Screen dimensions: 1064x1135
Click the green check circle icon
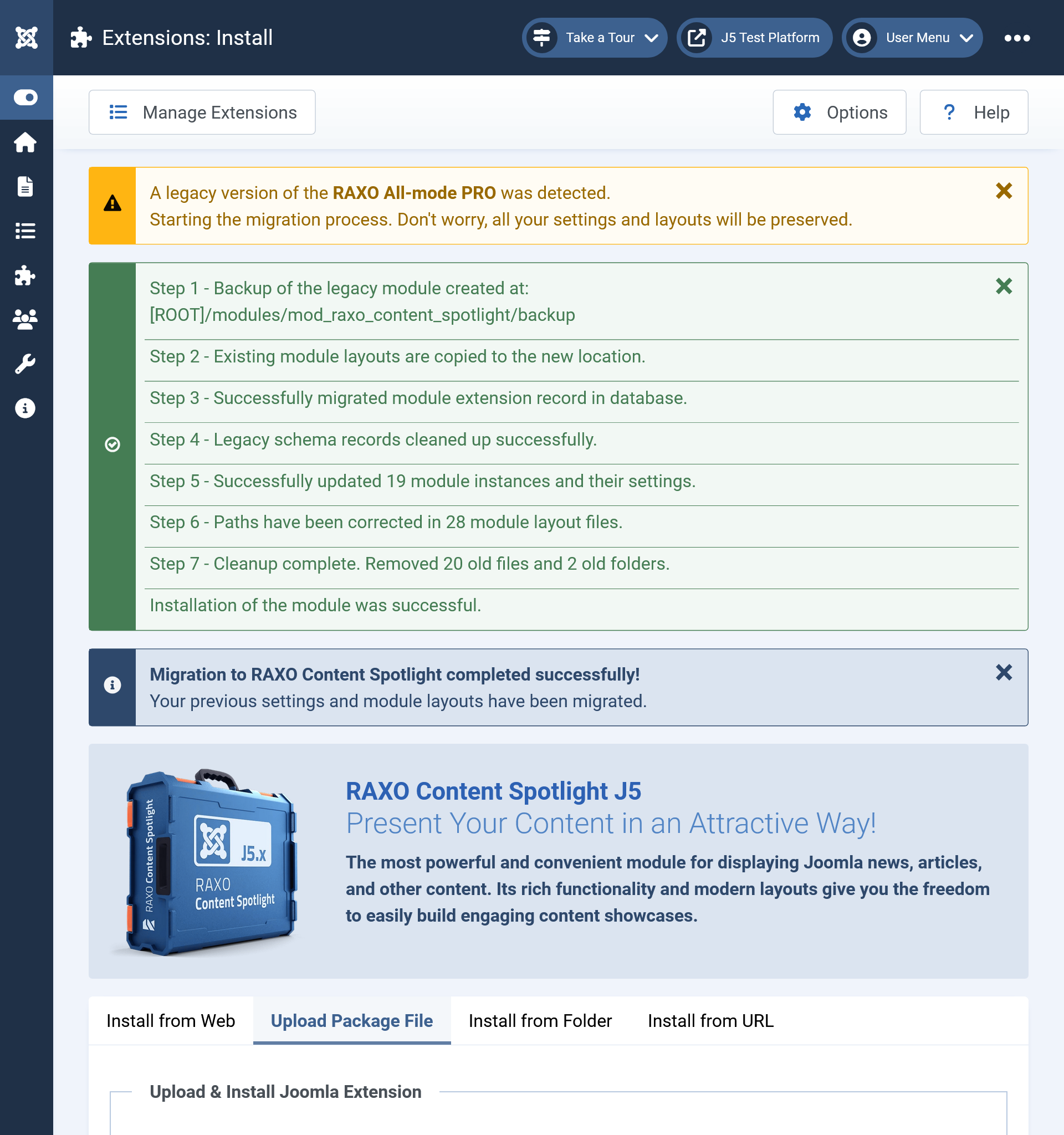click(x=112, y=445)
